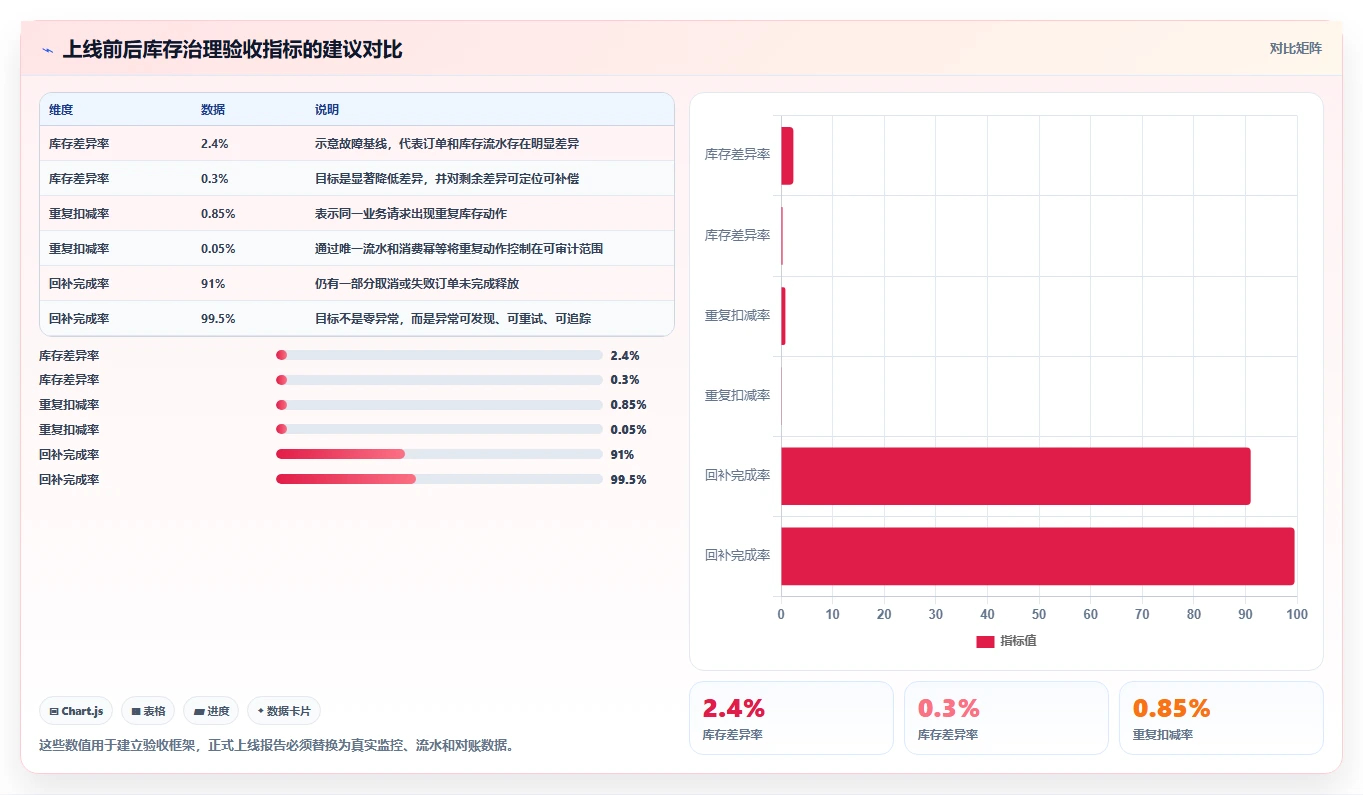Viewport: 1363px width, 795px height.
Task: Click the 91% cell in the table
Action: [211, 284]
